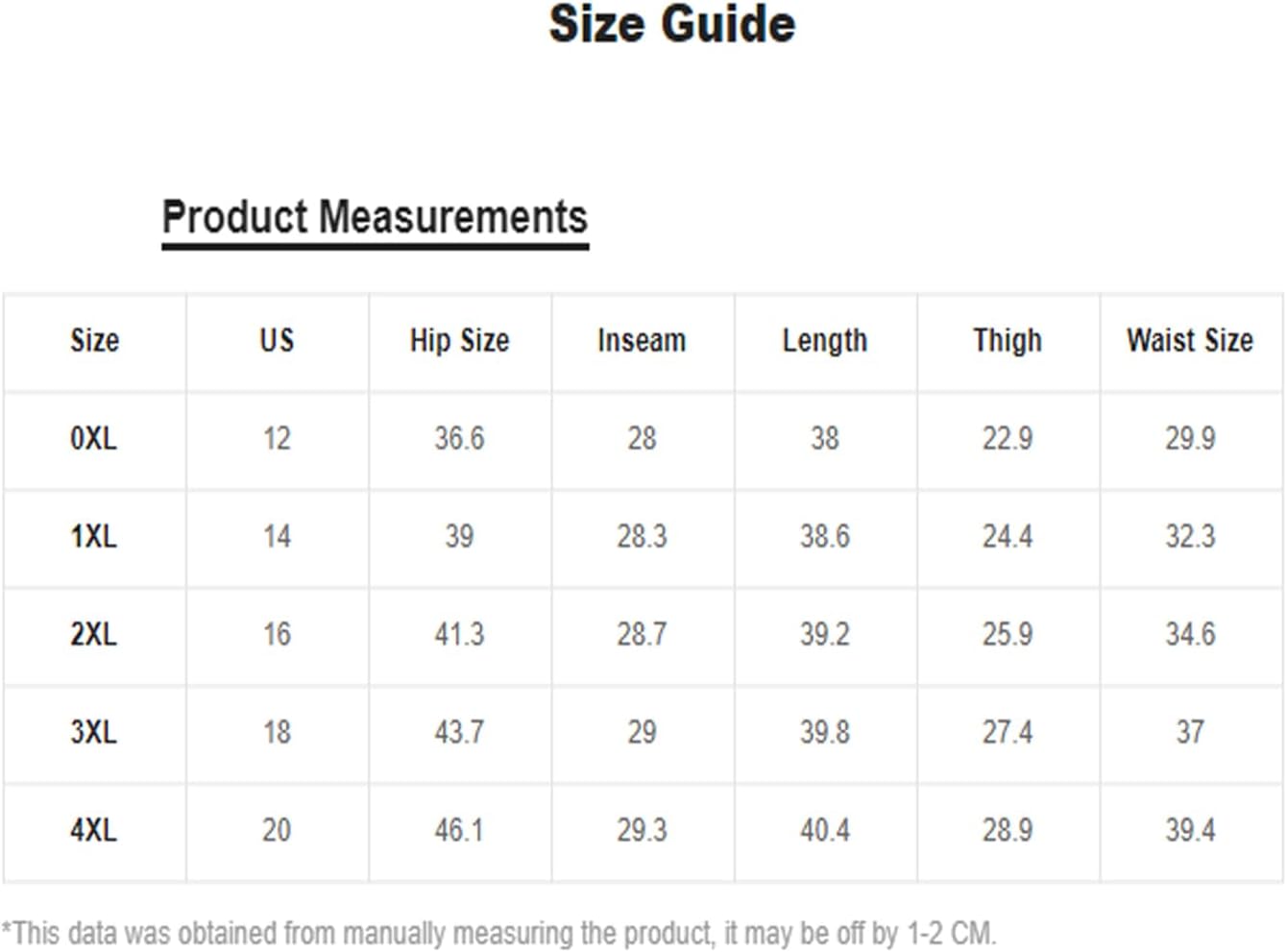1287x952 pixels.
Task: Click the Size Guide title
Action: point(671,24)
